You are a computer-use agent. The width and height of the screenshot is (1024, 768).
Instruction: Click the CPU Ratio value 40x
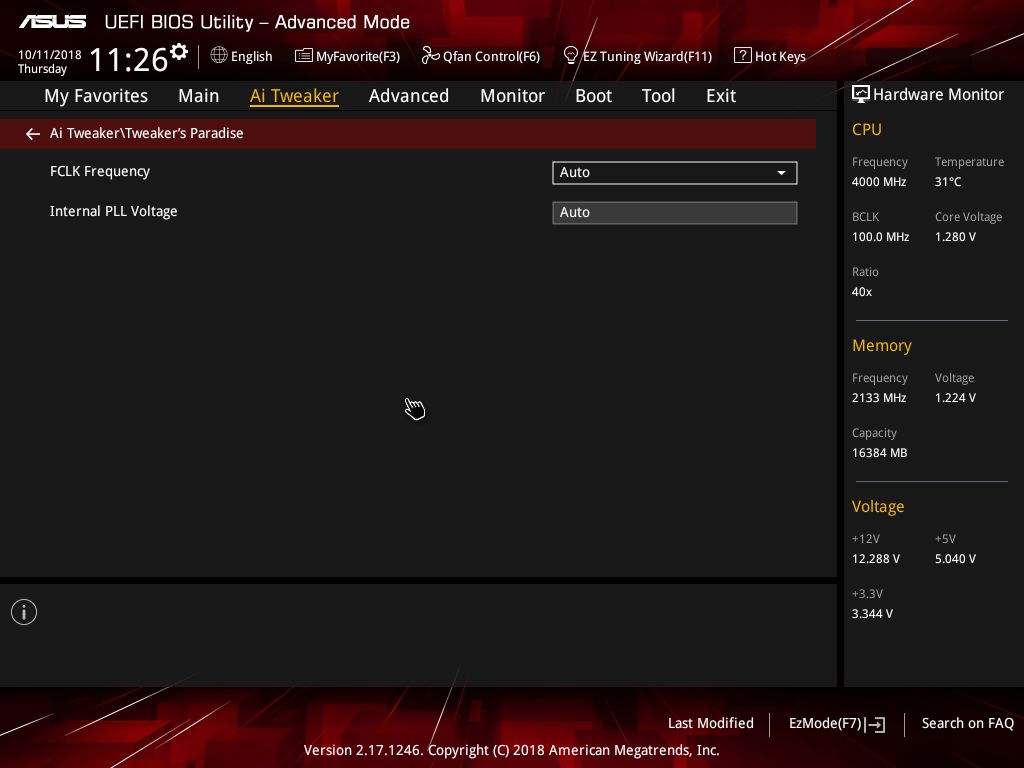[862, 292]
